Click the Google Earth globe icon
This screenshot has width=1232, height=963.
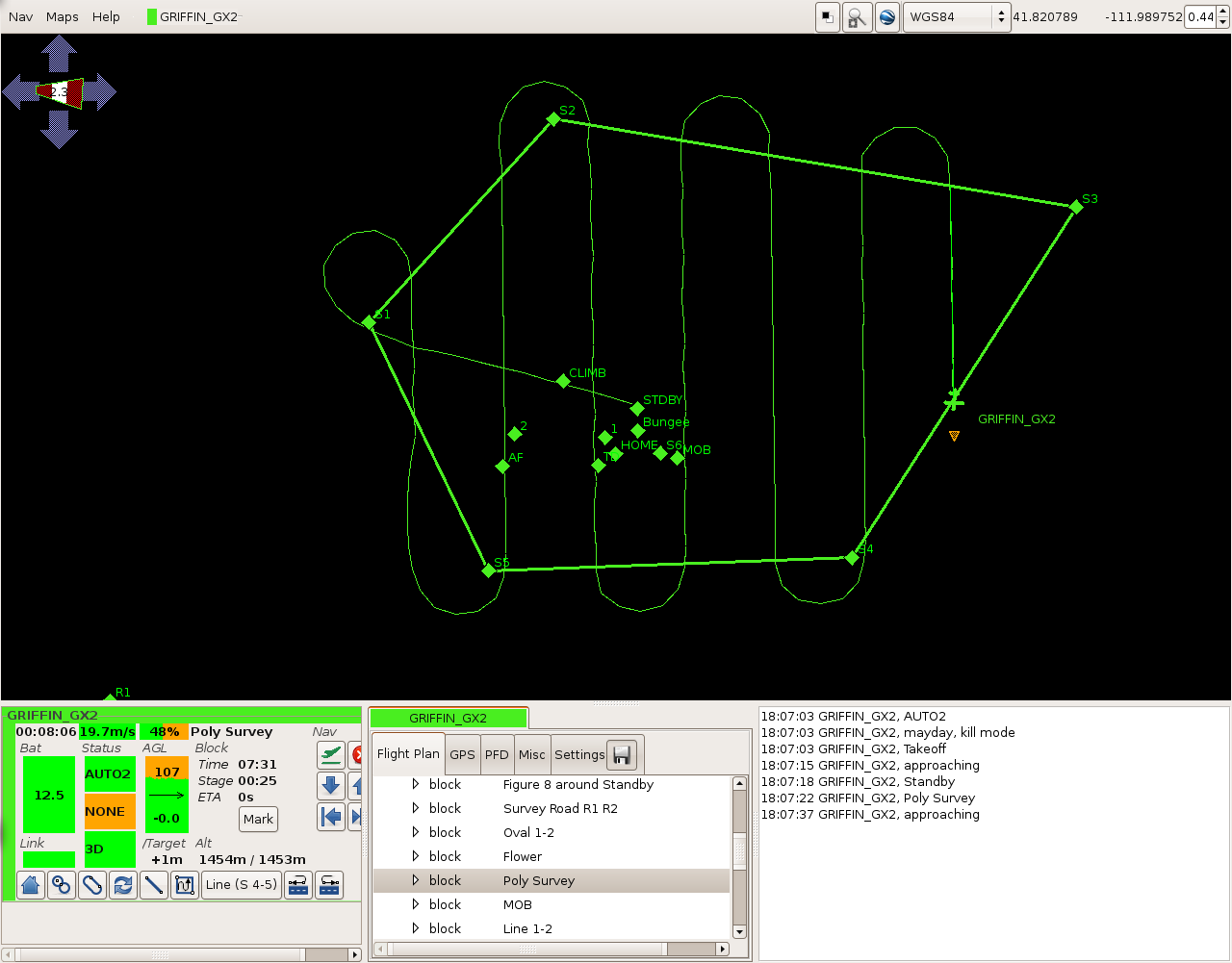887,17
